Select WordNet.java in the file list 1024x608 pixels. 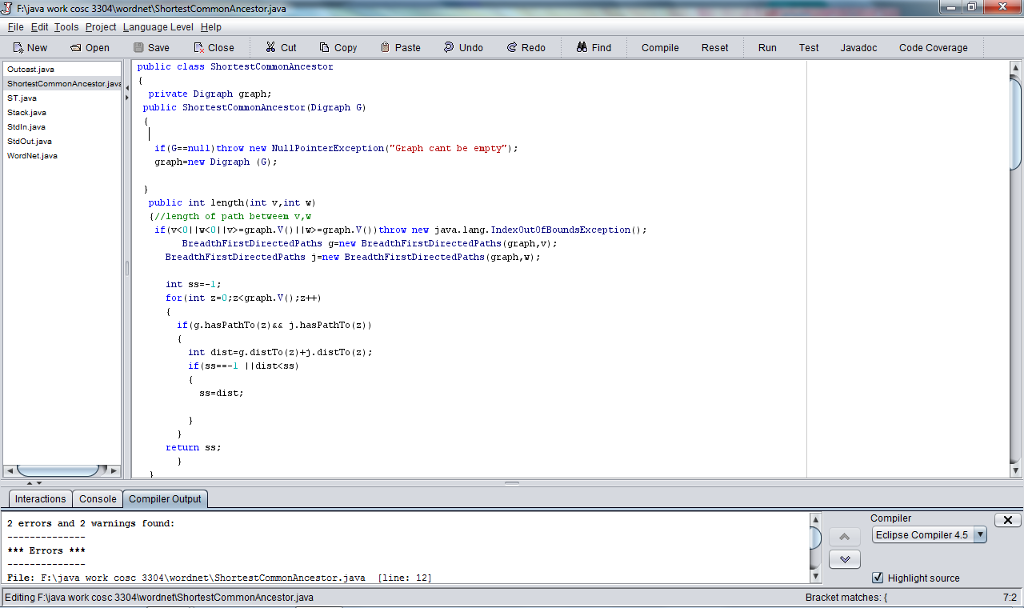point(32,155)
